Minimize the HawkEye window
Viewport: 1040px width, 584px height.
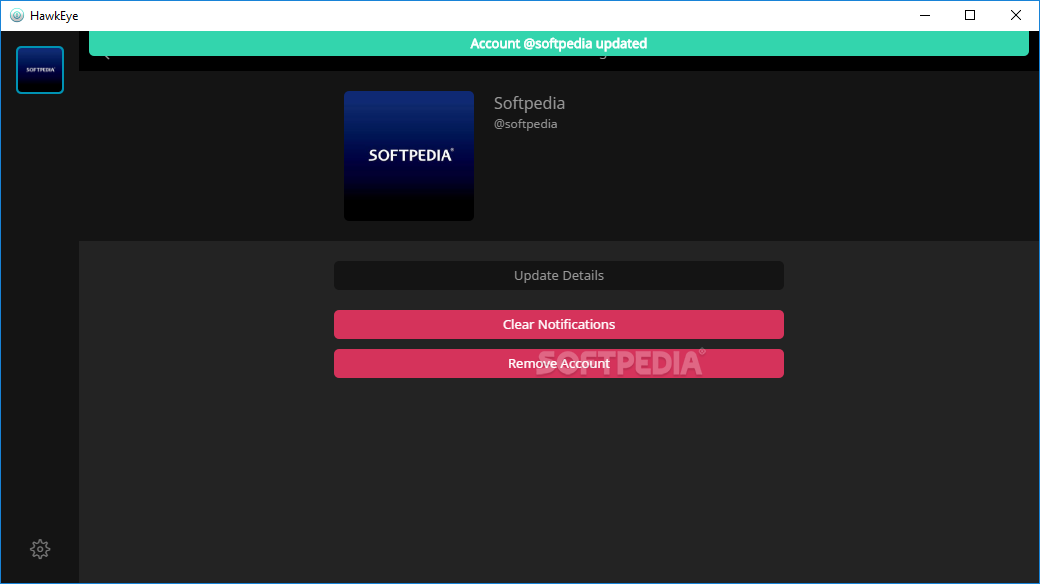[925, 15]
